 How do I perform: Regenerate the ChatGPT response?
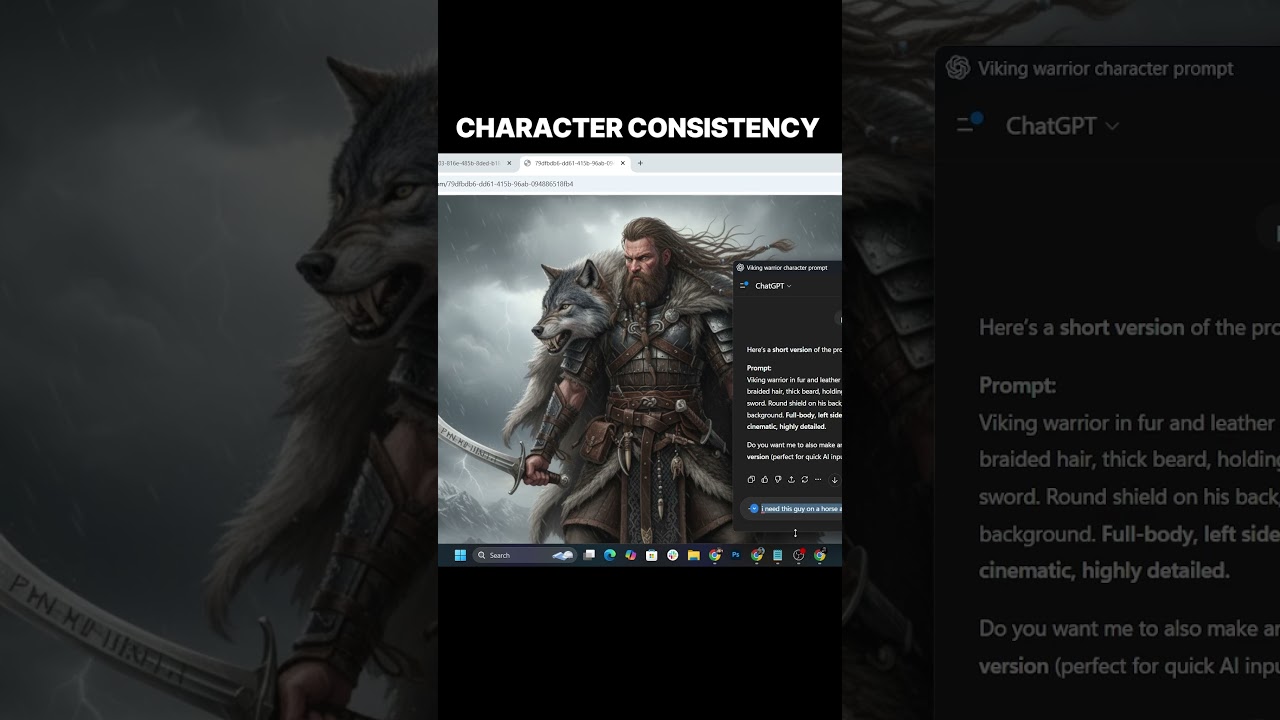click(x=805, y=479)
